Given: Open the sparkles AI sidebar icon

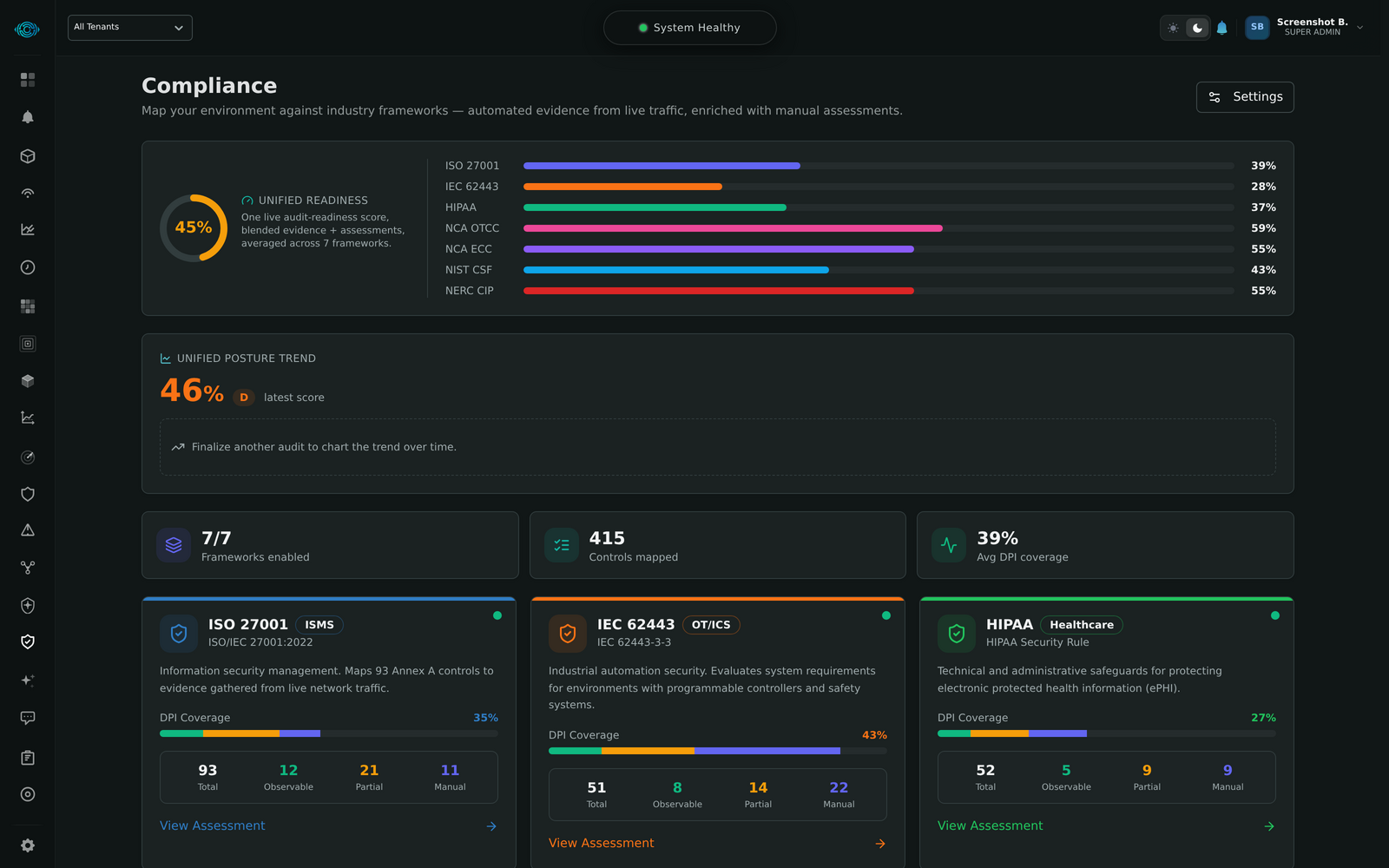Looking at the screenshot, I should click(x=28, y=681).
